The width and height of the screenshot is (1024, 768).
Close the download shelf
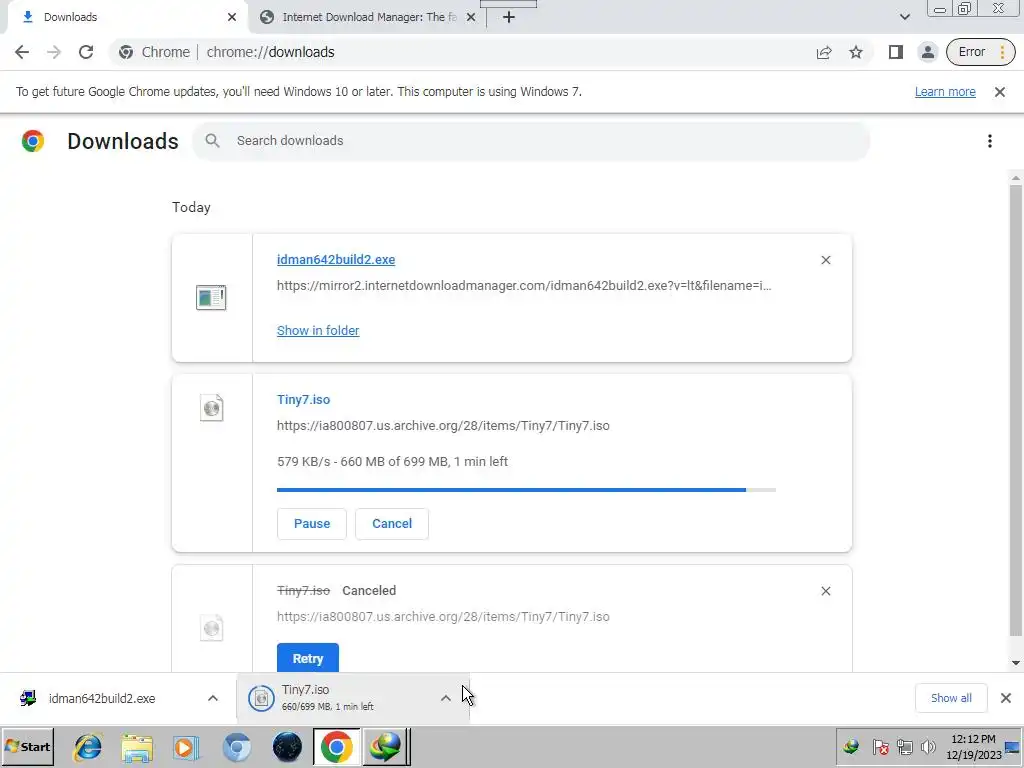1006,698
